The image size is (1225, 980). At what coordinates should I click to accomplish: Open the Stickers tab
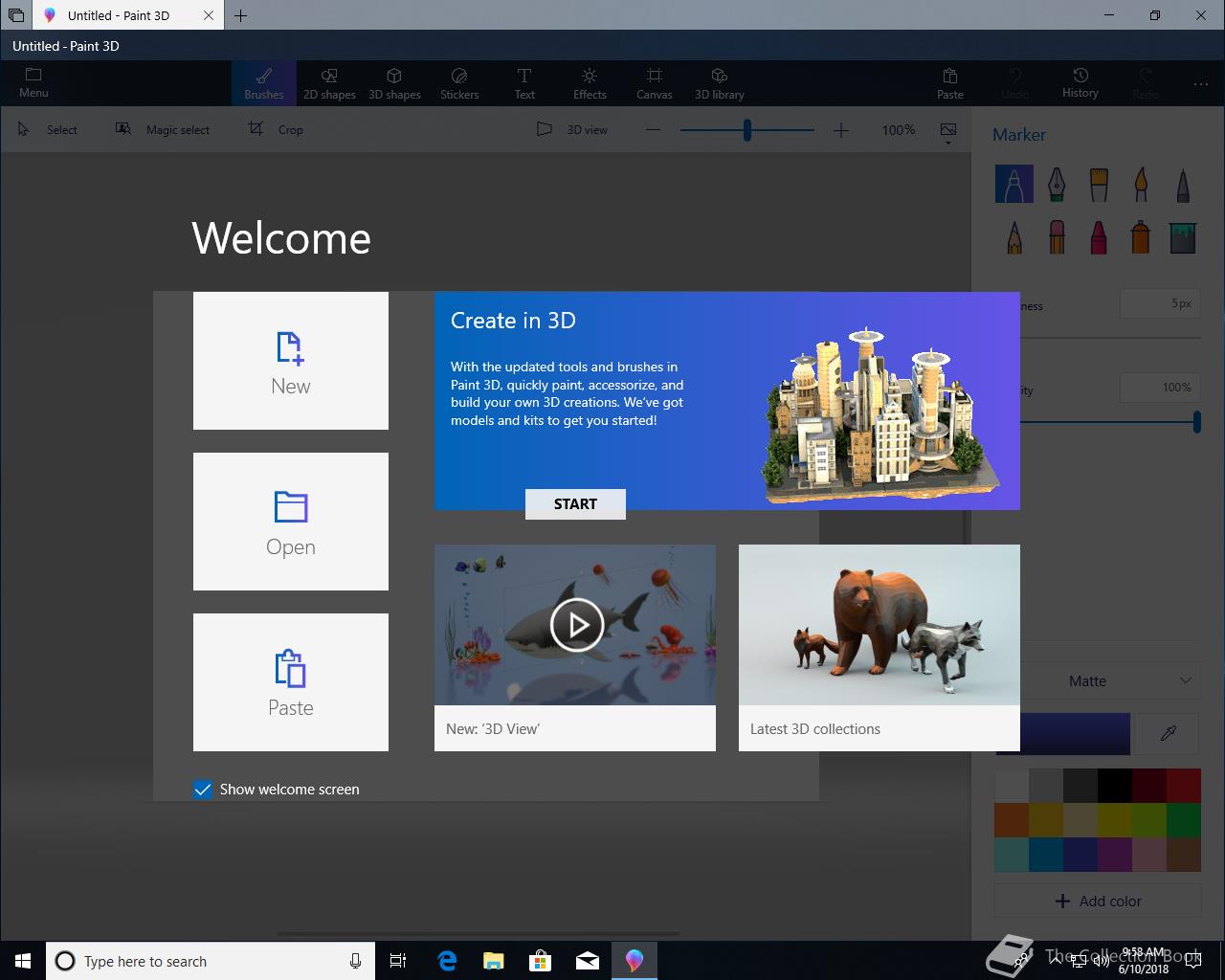pyautogui.click(x=459, y=83)
